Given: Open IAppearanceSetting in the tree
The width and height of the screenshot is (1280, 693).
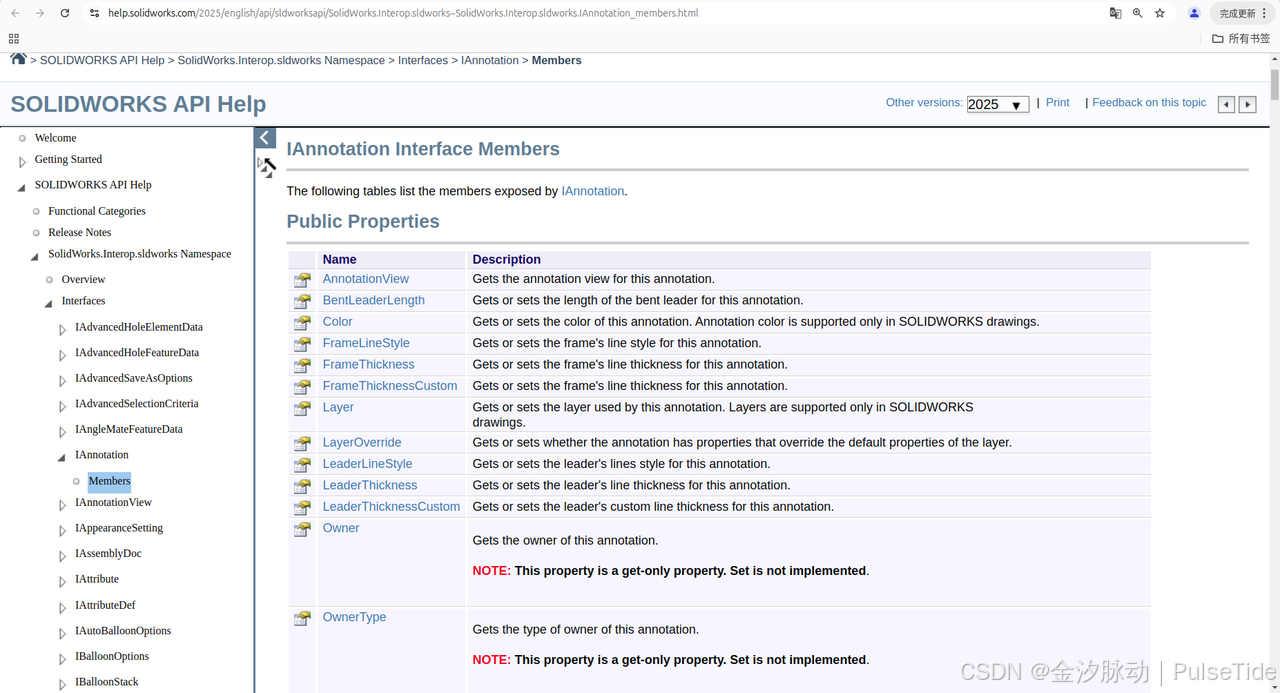Looking at the screenshot, I should click(119, 528).
